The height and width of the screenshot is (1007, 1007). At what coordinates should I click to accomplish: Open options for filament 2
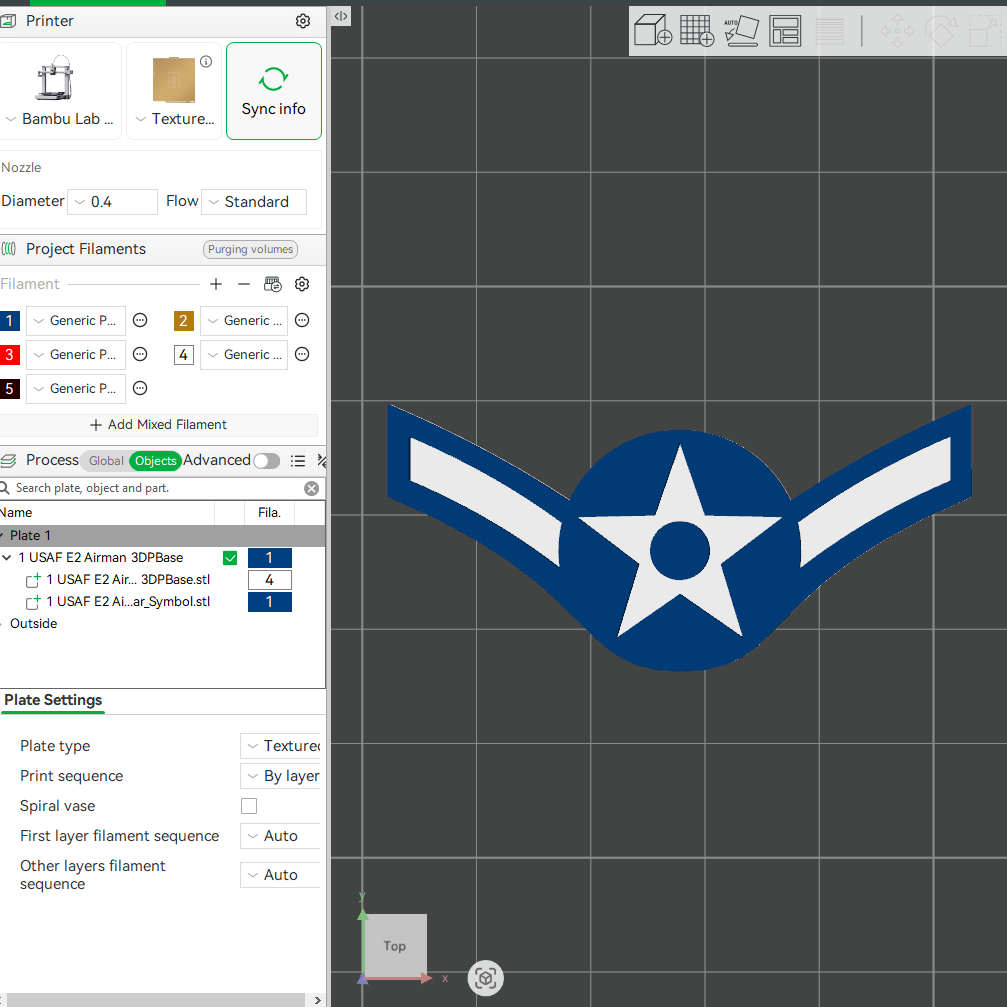302,320
